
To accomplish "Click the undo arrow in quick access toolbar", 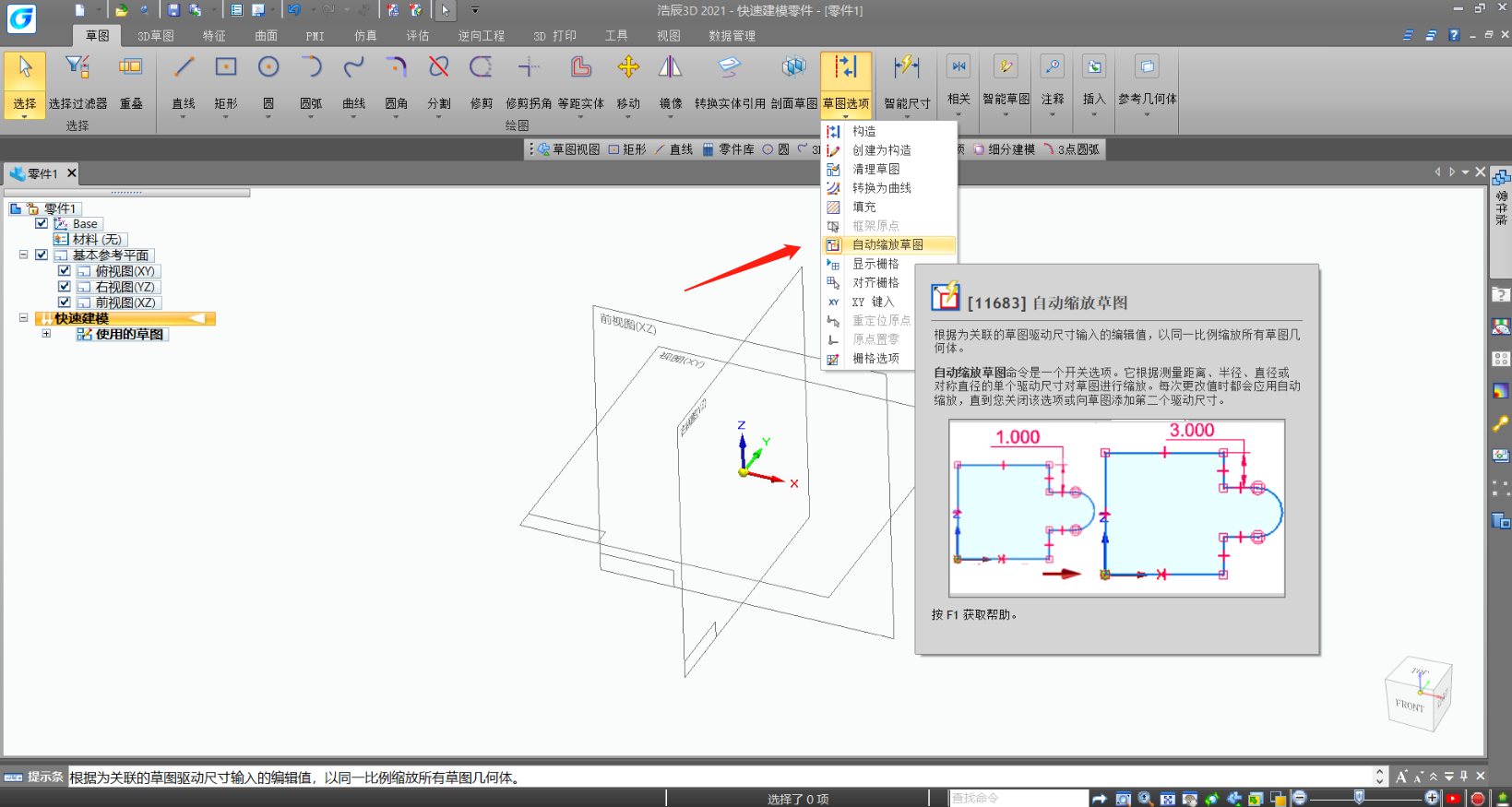I will point(294,10).
